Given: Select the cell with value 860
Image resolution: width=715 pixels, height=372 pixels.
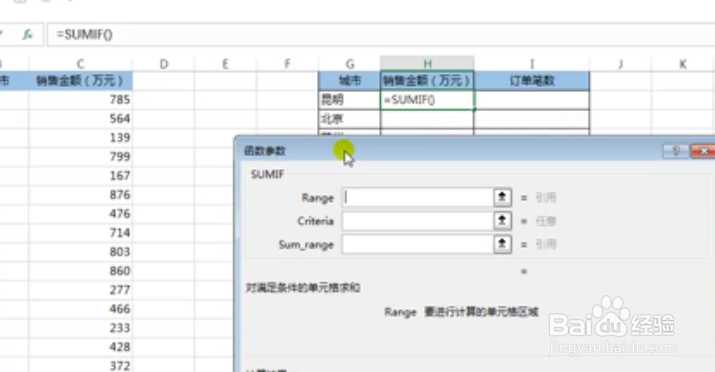Looking at the screenshot, I should [80, 271].
